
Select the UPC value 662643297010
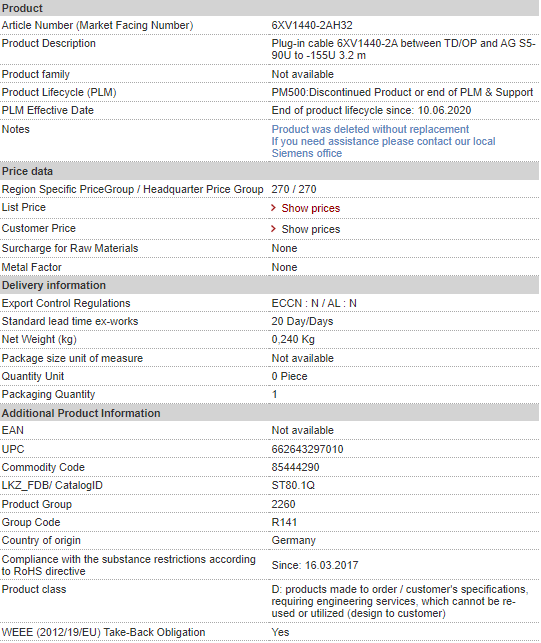307,449
